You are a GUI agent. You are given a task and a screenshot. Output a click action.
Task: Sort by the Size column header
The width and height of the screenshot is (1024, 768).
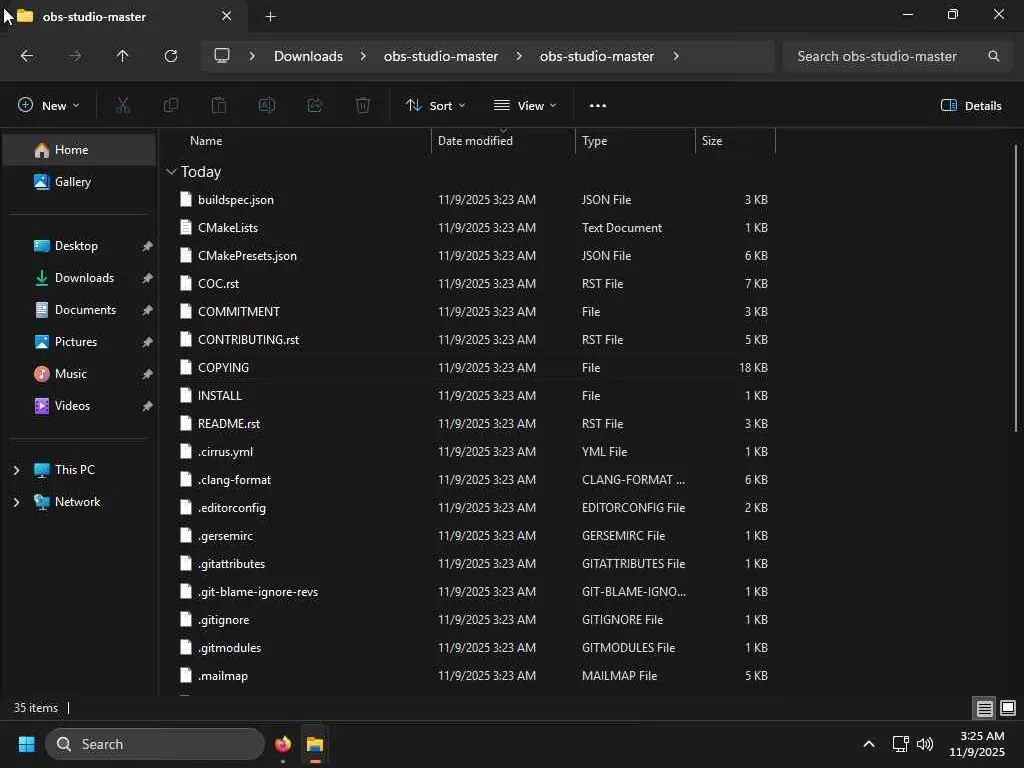(x=735, y=141)
